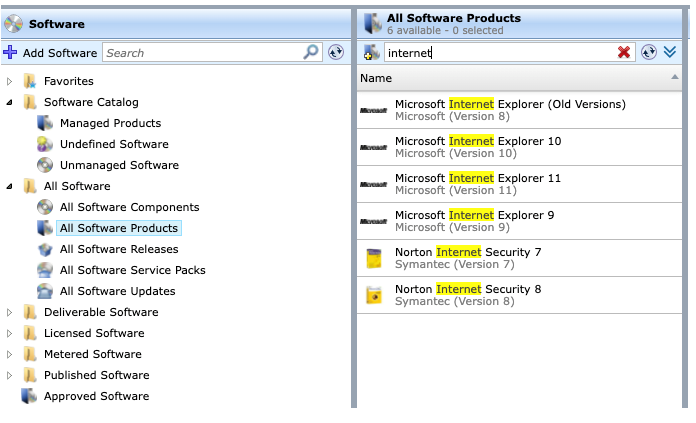Click the Metered Software folder icon
The image size is (696, 423).
(x=30, y=354)
